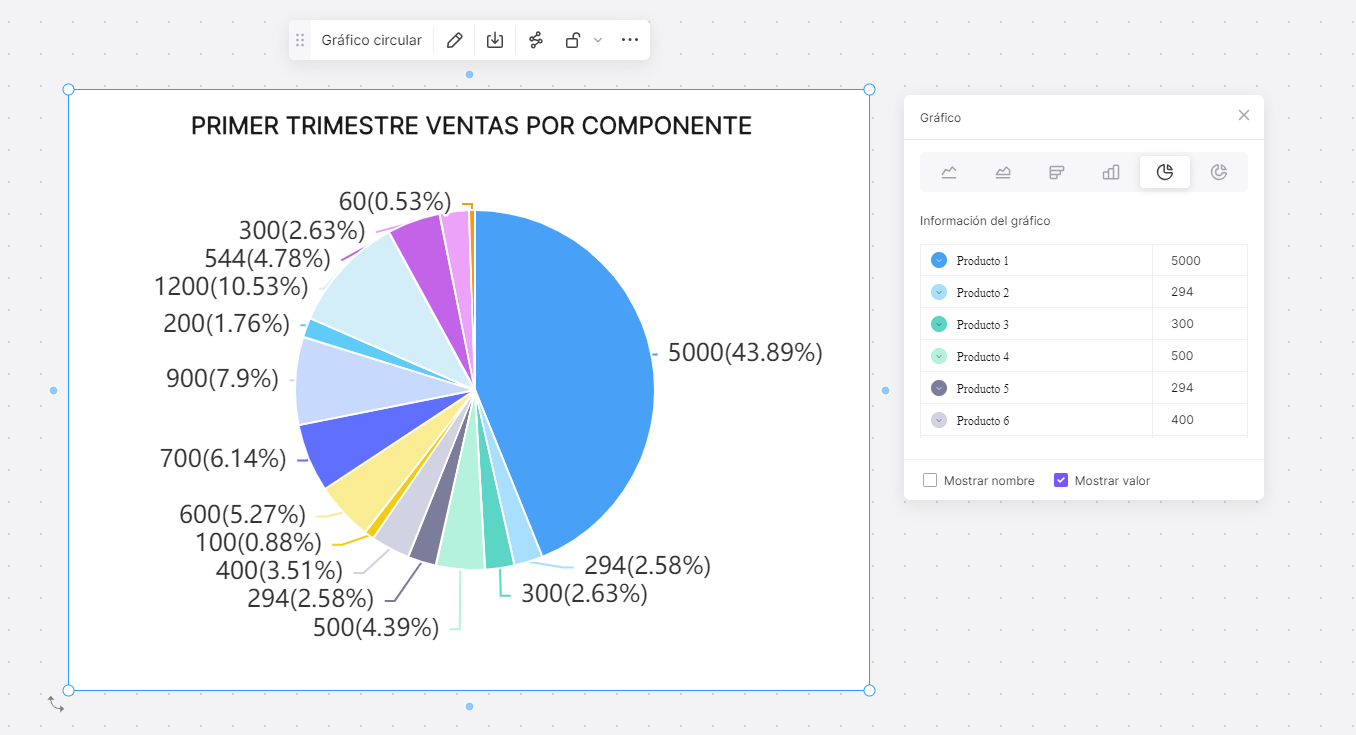
Task: Click the 60(0.53%) pie label
Action: coord(395,201)
